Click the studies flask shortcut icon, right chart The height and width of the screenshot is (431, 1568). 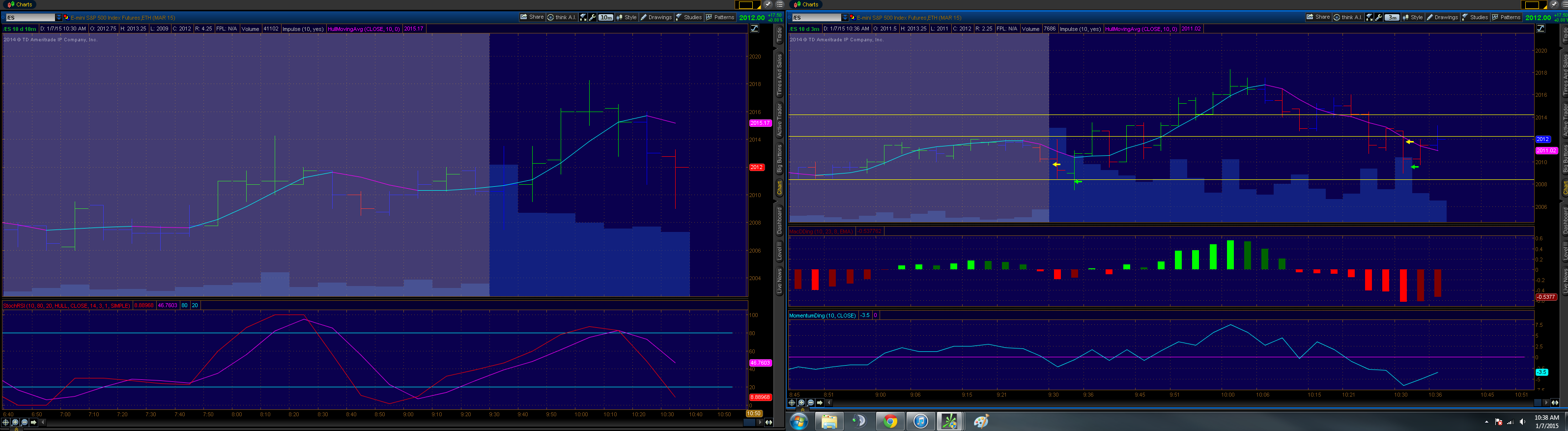click(x=1369, y=17)
